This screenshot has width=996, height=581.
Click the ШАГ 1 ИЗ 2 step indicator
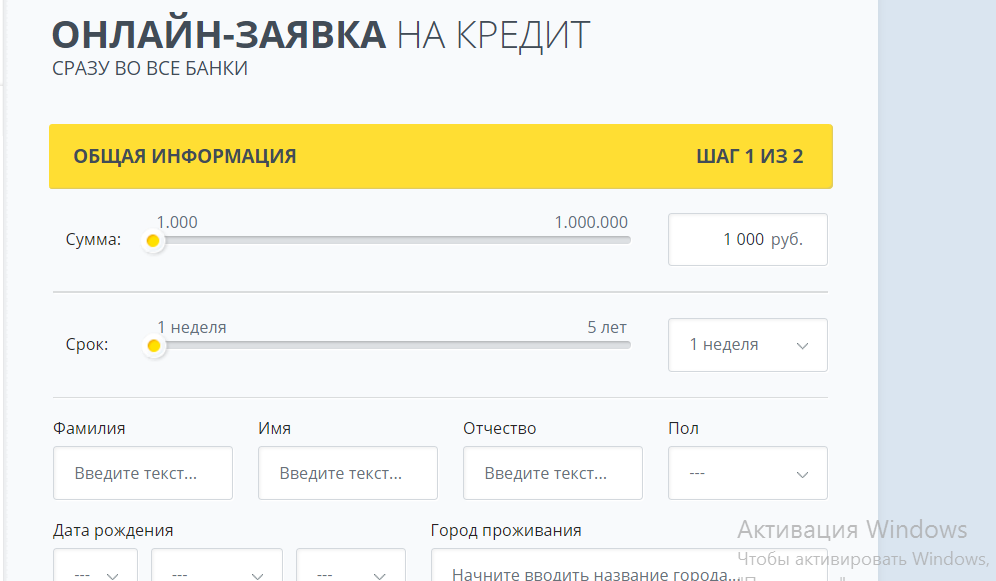tap(749, 157)
